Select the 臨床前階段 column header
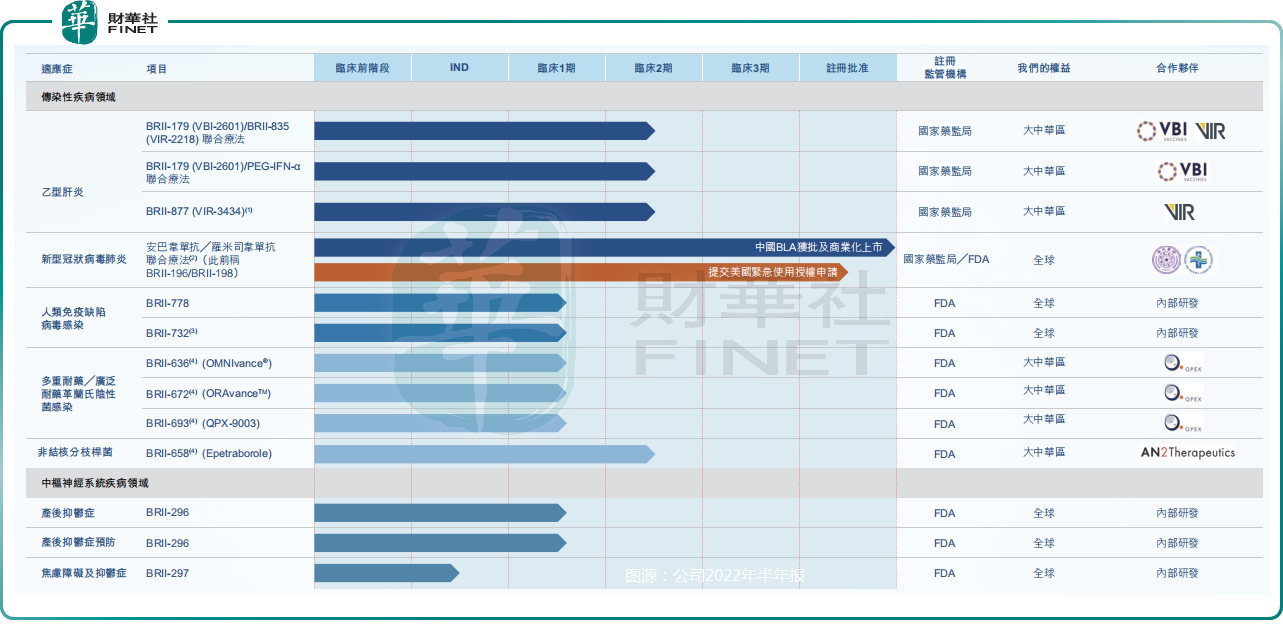 click(x=362, y=68)
